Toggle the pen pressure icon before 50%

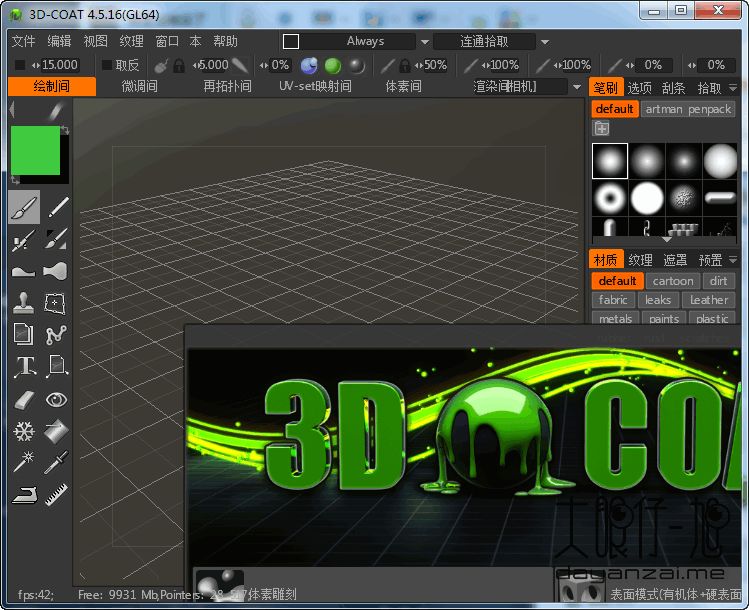387,65
